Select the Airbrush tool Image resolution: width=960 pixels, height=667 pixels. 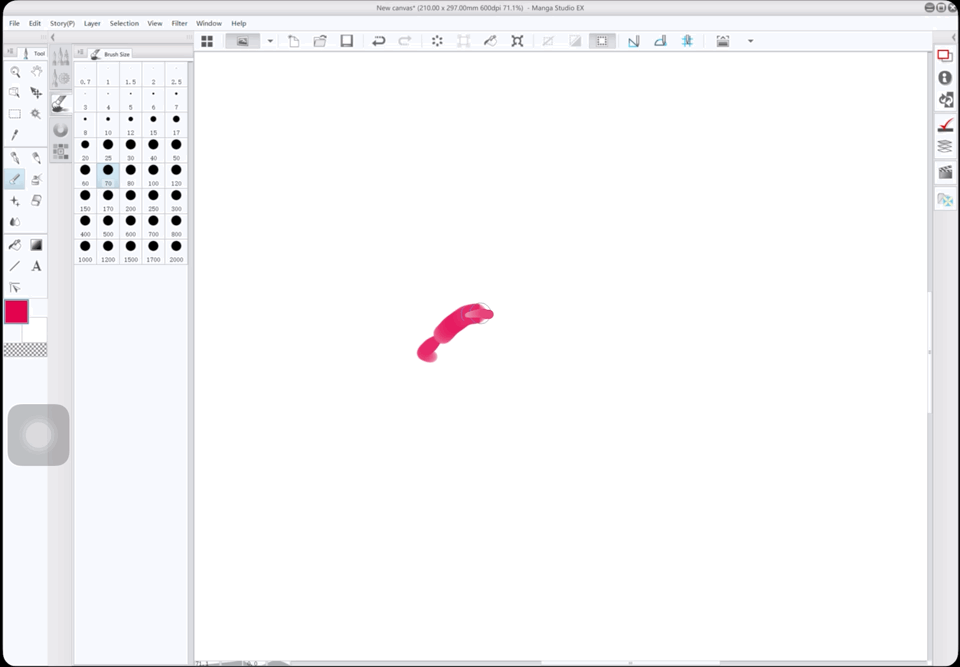coord(36,179)
